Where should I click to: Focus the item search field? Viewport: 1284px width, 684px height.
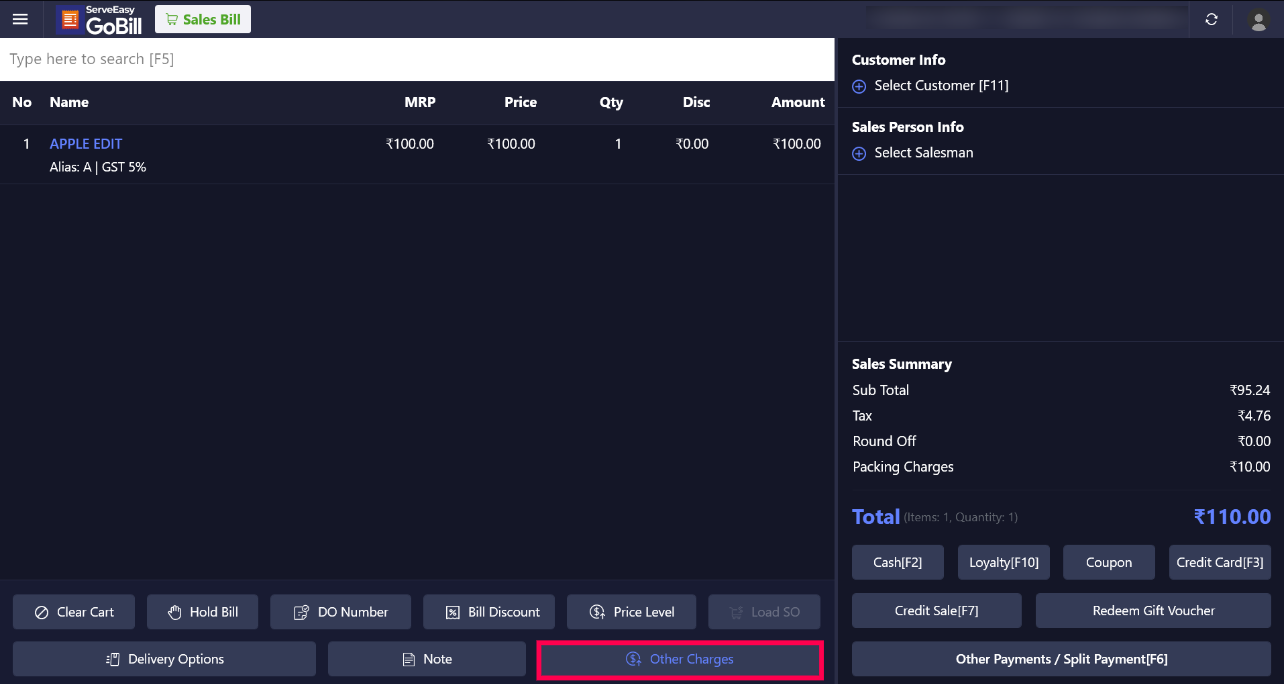pyautogui.click(x=417, y=59)
